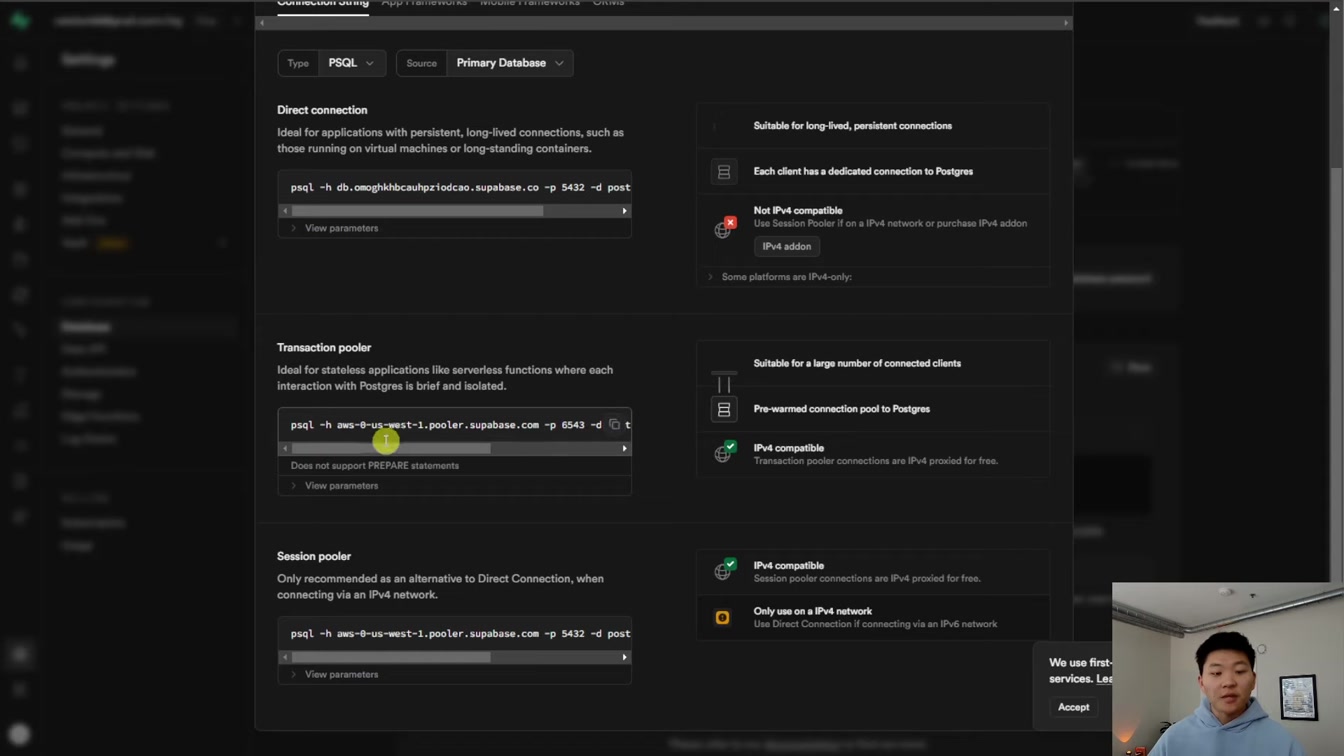
Task: Click the 'Session pooler' heading
Action: [314, 556]
